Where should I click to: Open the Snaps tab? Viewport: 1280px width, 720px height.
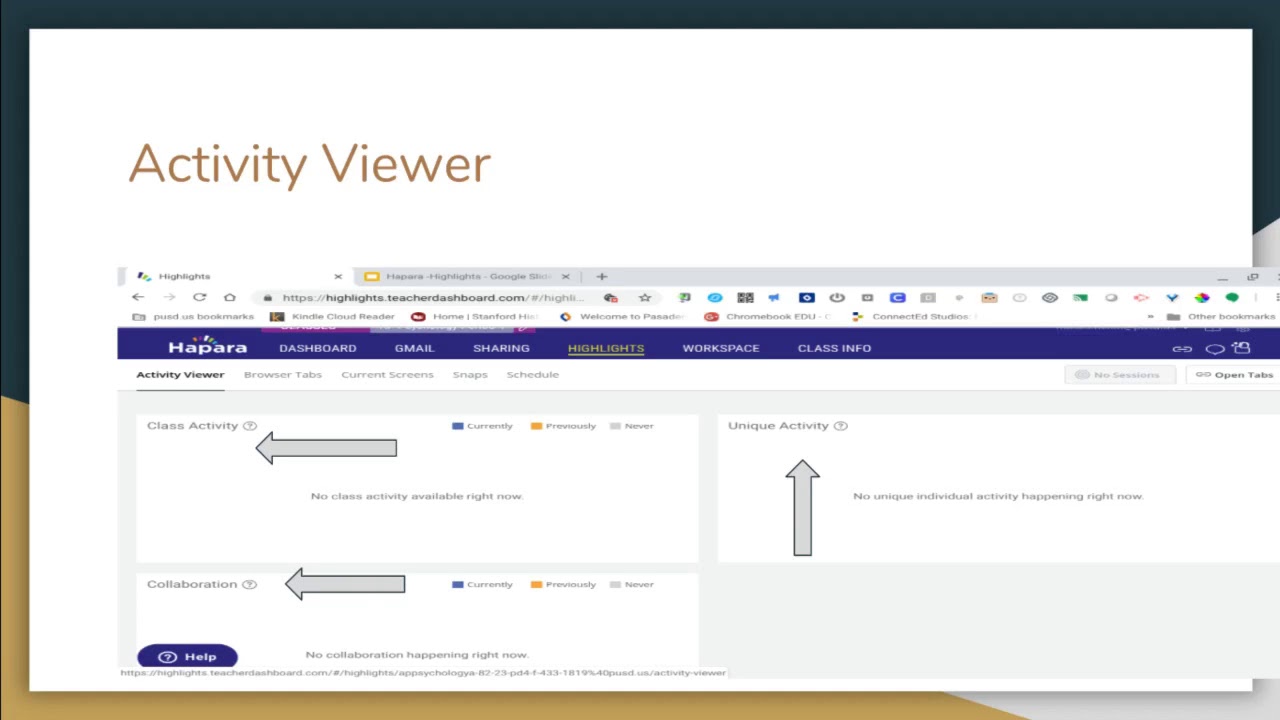470,375
